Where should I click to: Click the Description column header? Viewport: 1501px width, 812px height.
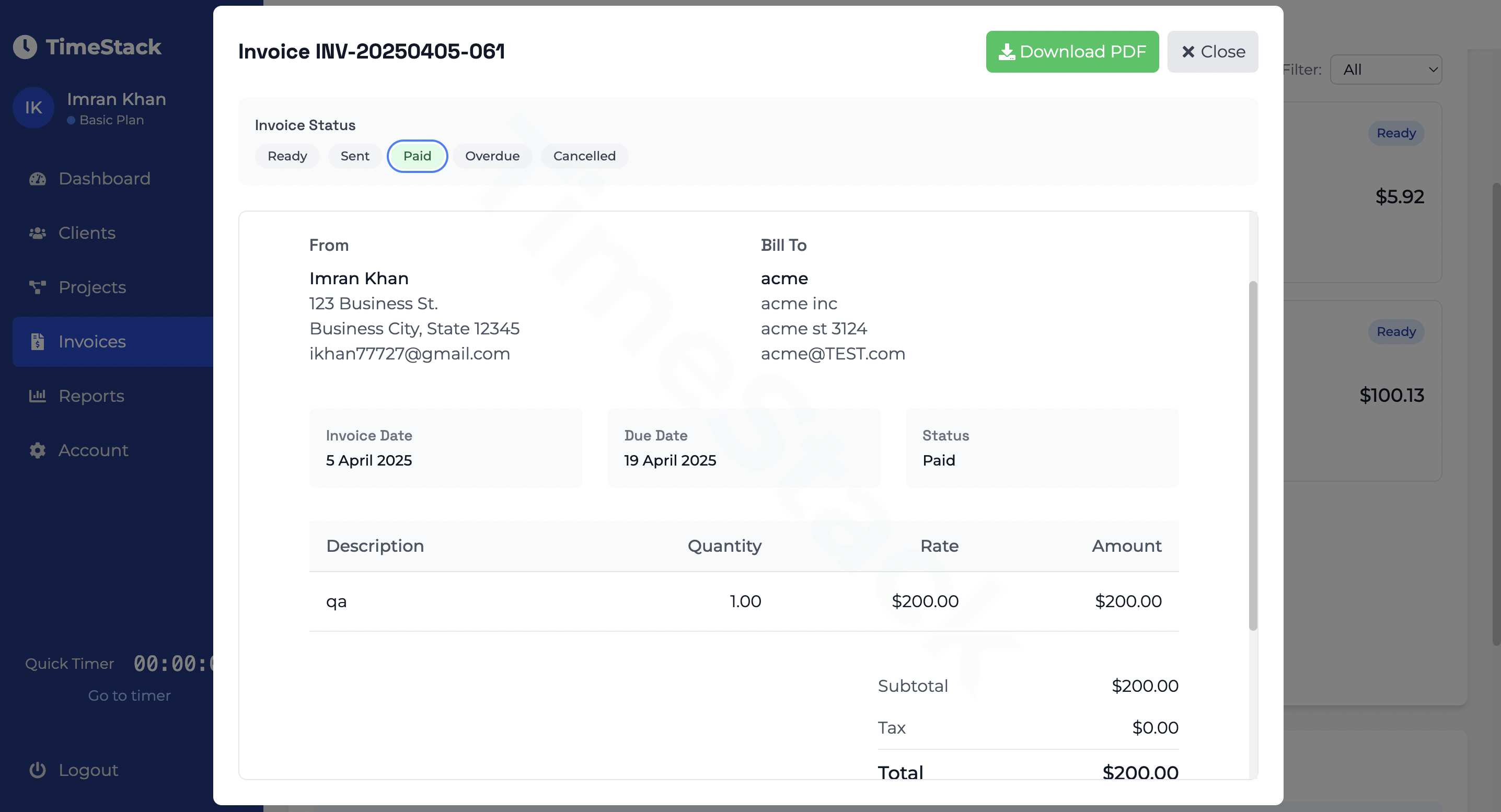point(375,547)
